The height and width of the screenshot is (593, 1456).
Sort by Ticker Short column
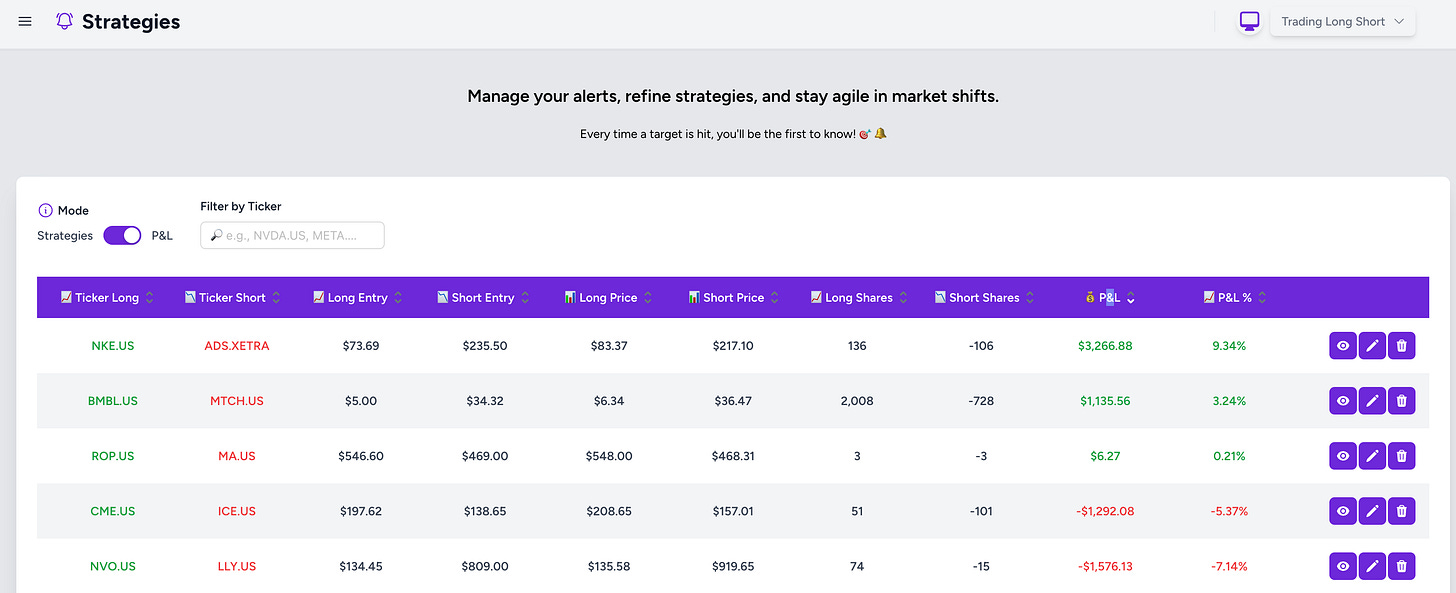[233, 297]
